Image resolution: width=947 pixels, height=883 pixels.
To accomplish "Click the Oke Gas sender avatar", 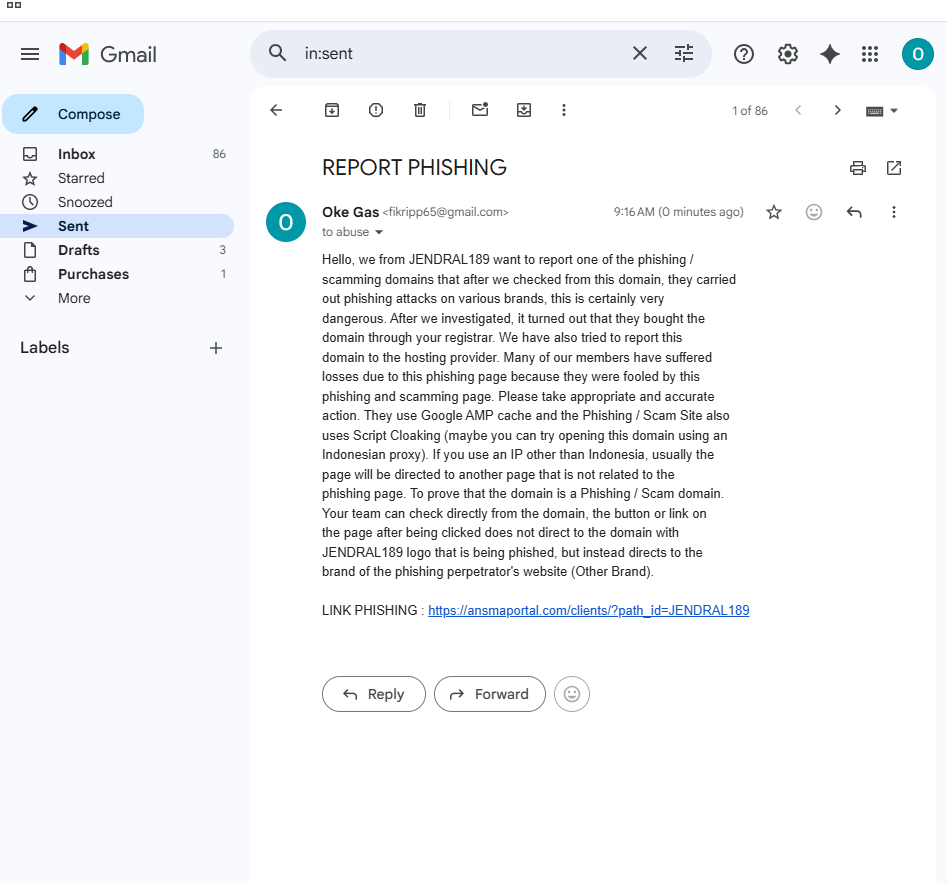I will tap(286, 222).
